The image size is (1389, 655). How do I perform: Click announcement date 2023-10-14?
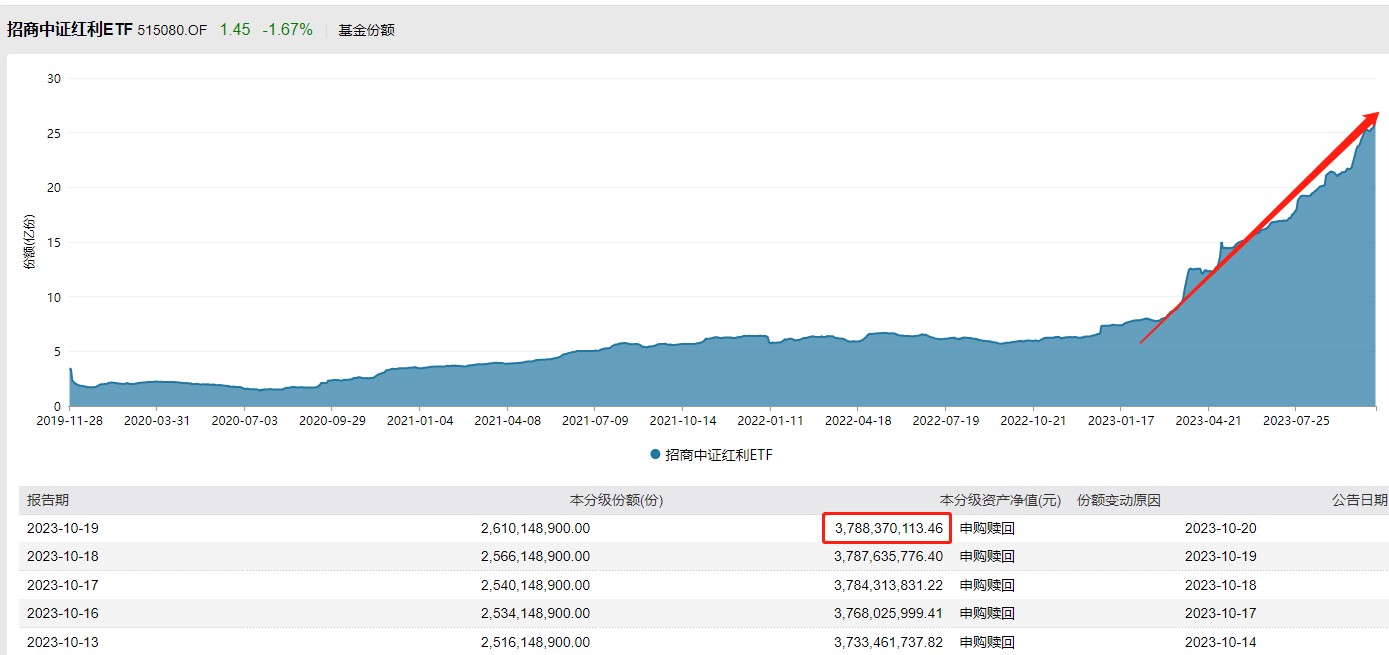pos(1221,642)
